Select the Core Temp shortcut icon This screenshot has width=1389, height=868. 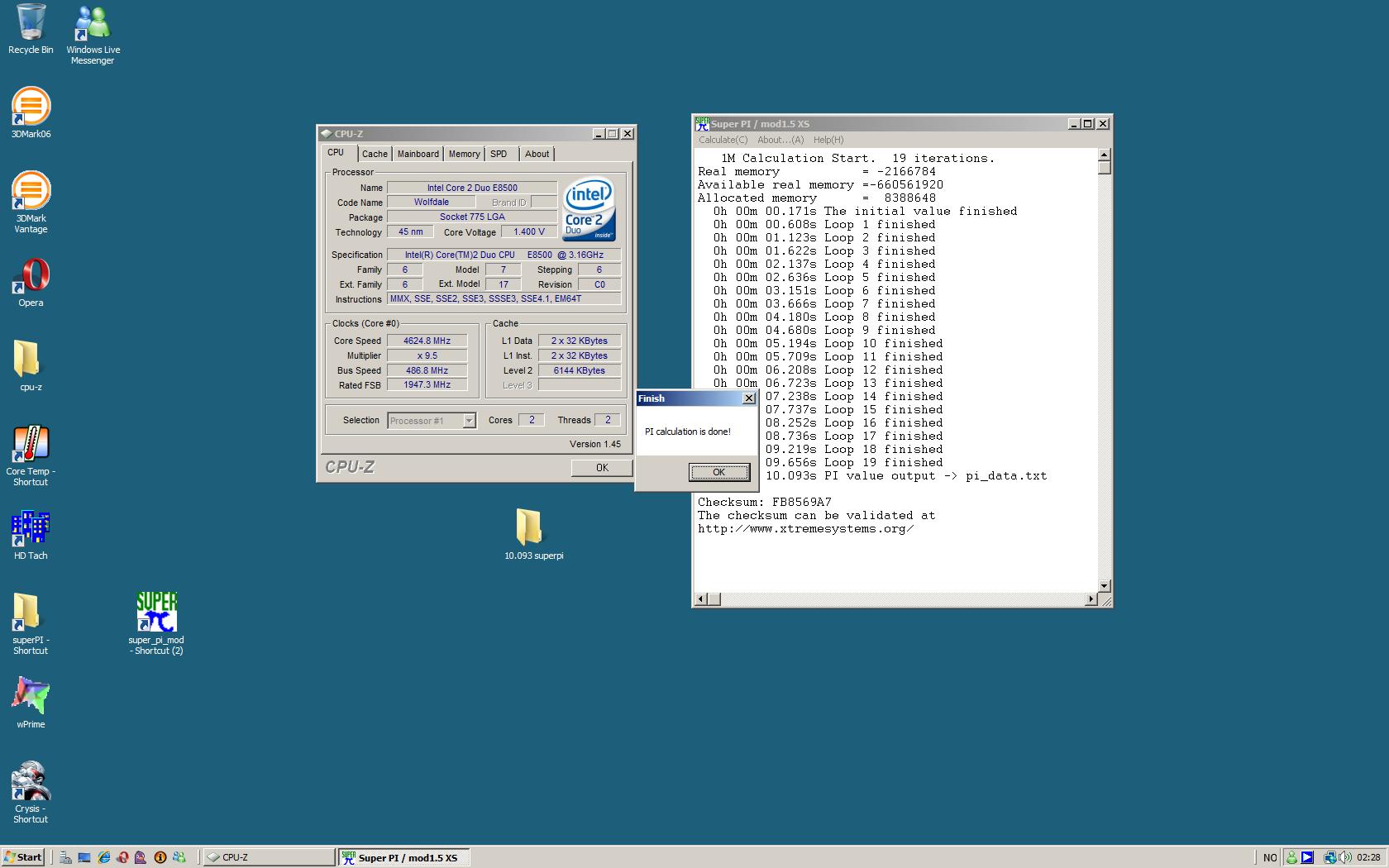(x=31, y=455)
